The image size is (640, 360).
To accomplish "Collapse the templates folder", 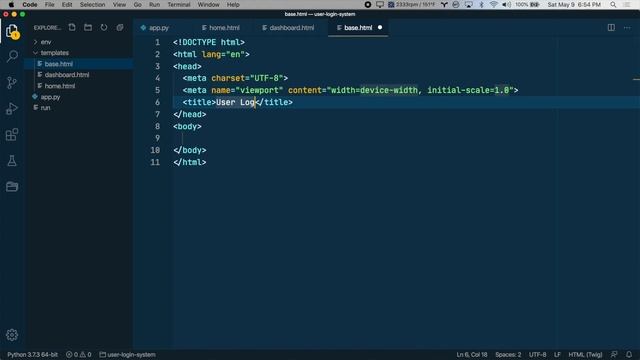I will click(54, 53).
